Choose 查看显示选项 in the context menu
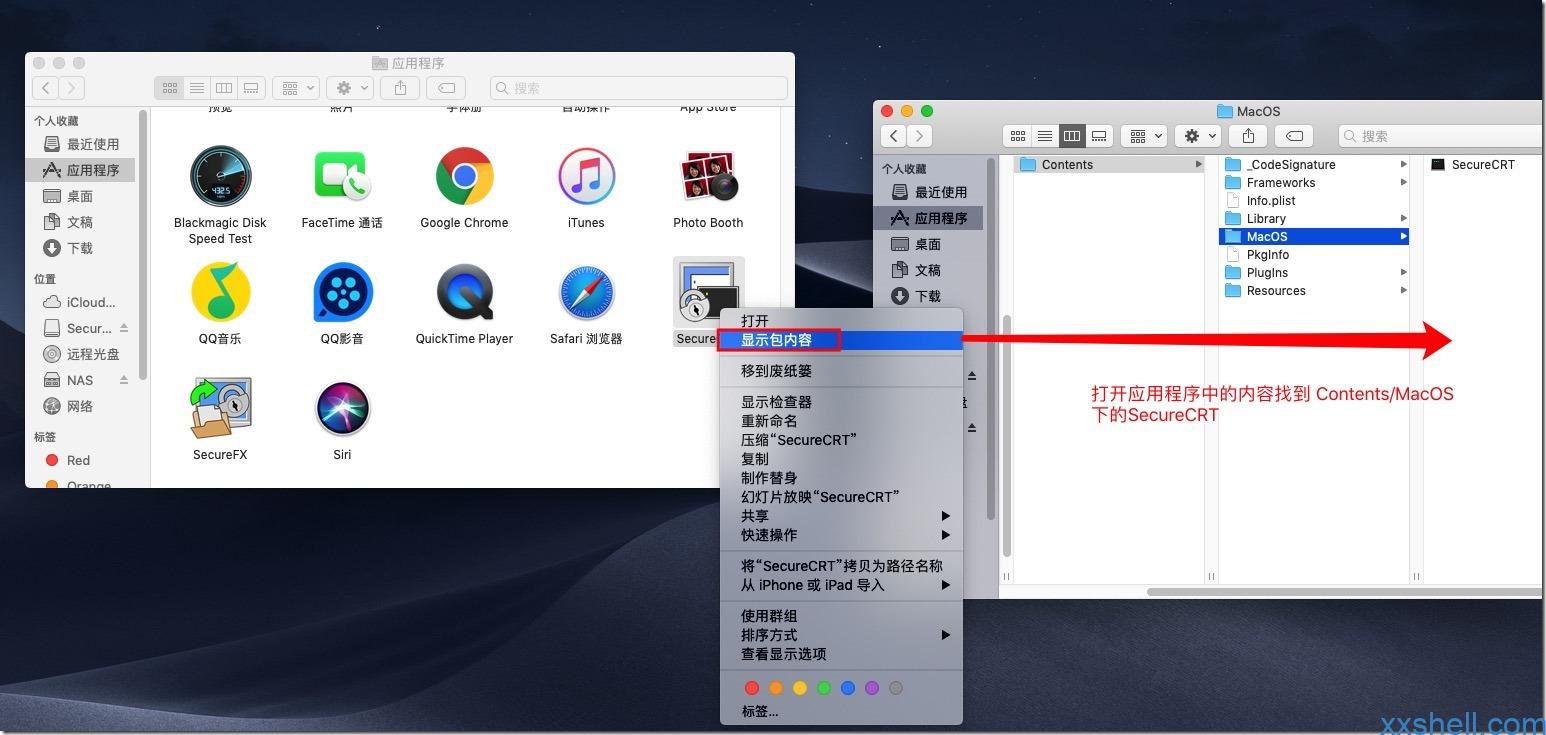 coord(841,654)
